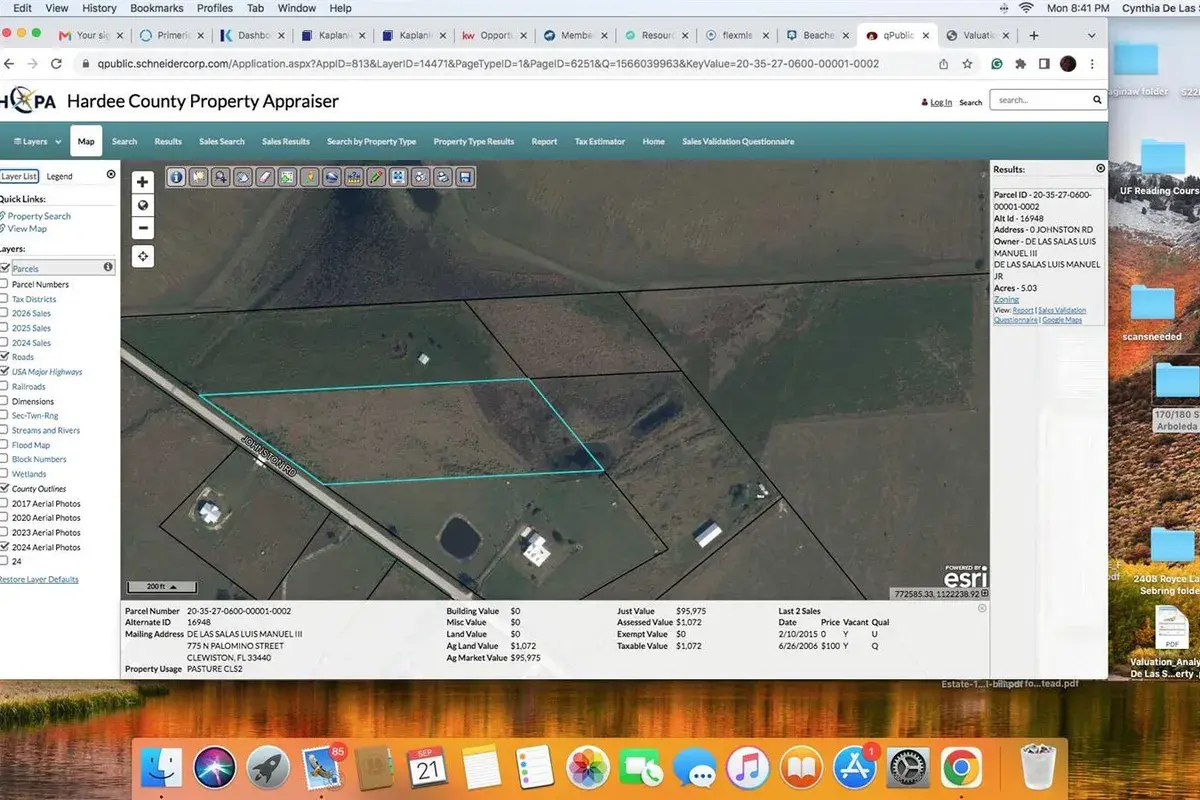Submit search with magnifier icon
The image size is (1200, 800).
pos(1096,100)
